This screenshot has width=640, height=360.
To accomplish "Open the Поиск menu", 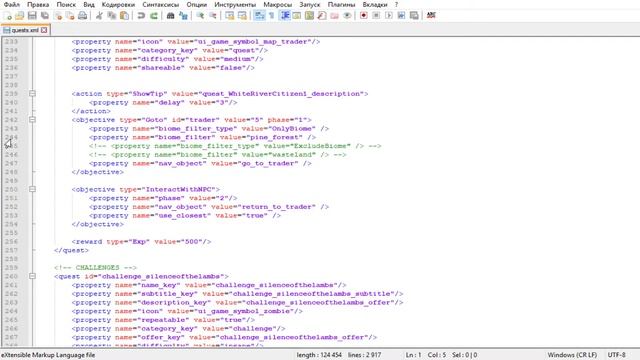I will [66, 4].
